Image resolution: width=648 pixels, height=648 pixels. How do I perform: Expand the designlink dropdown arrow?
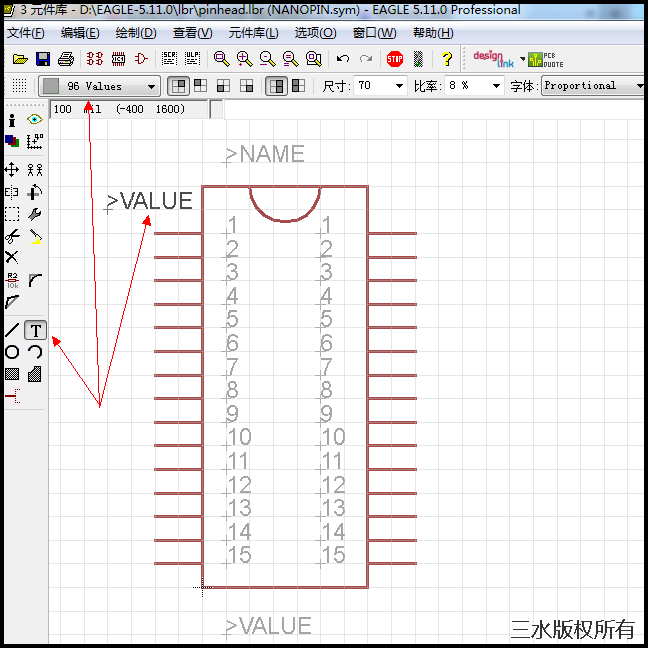pos(522,59)
